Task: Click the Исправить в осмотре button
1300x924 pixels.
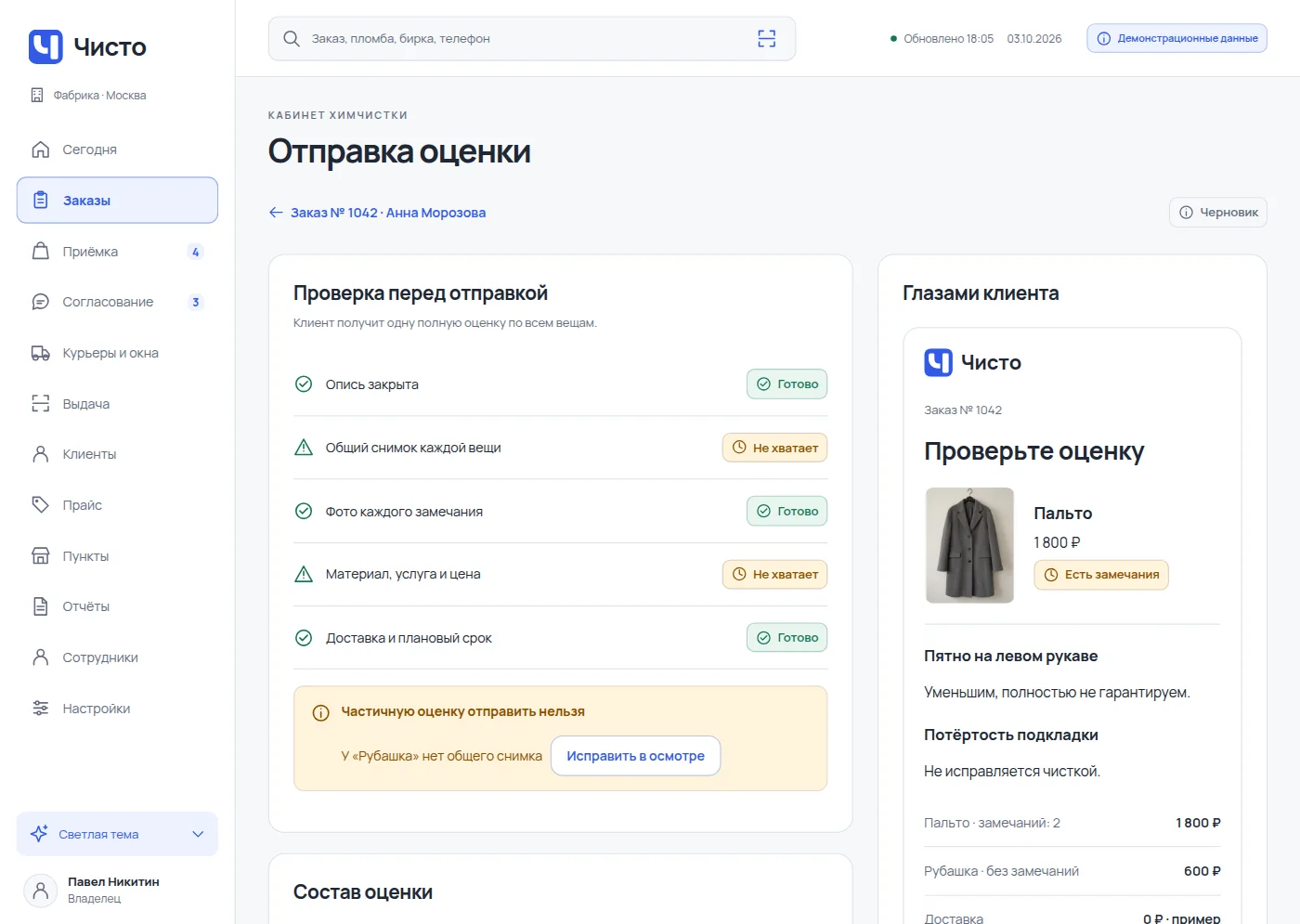Action: coord(636,756)
